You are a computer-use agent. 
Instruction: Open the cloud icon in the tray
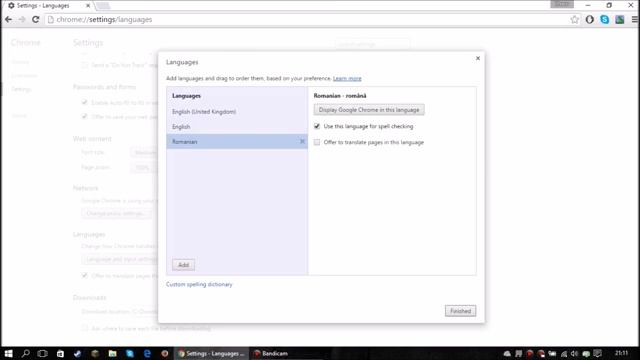(x=507, y=353)
